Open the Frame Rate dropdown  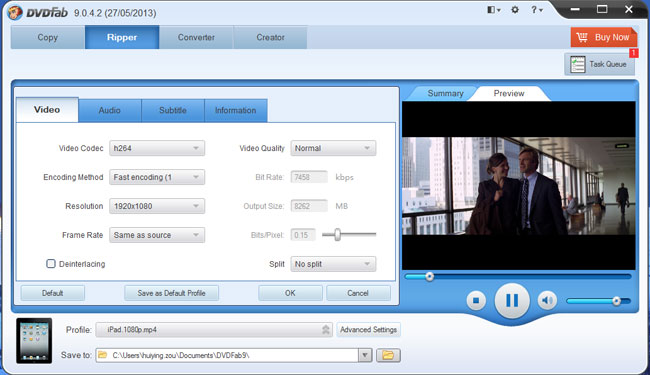pos(157,235)
